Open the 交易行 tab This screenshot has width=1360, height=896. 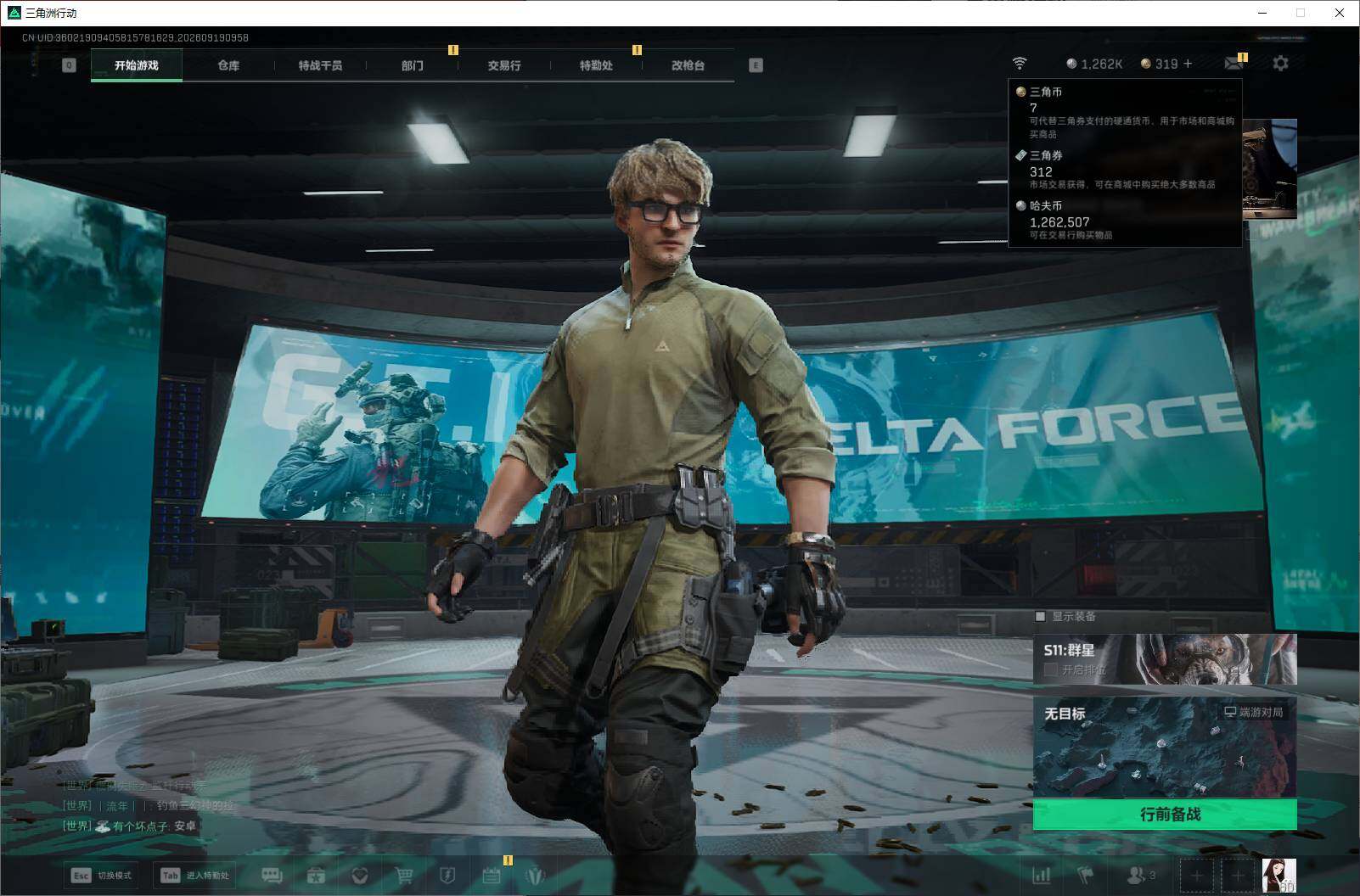(x=504, y=65)
